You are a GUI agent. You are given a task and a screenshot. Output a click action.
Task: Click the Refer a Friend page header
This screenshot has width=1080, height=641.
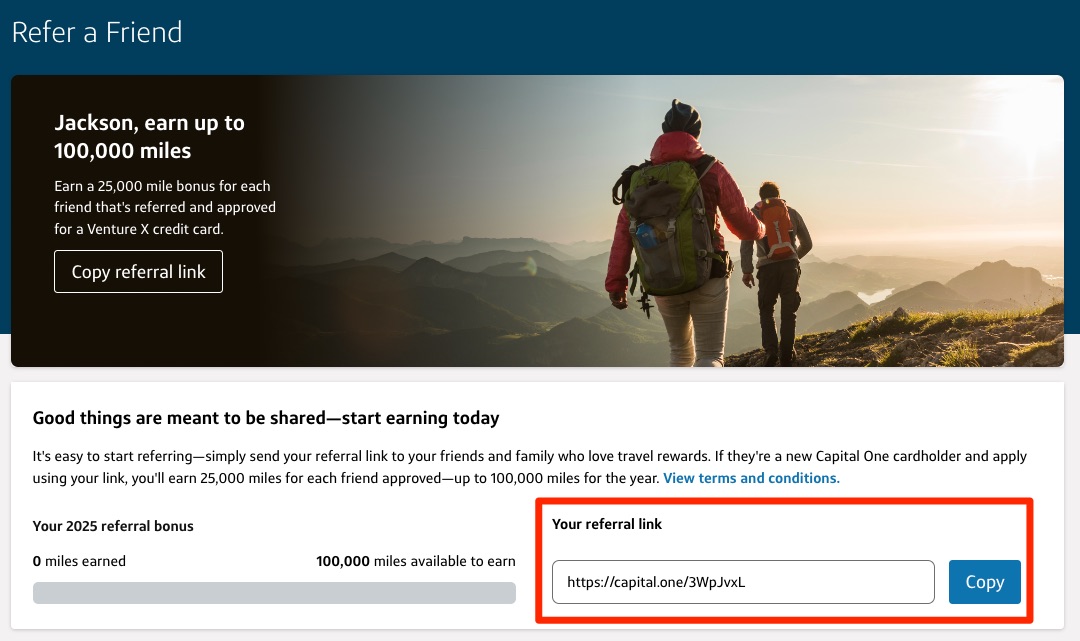[x=96, y=31]
